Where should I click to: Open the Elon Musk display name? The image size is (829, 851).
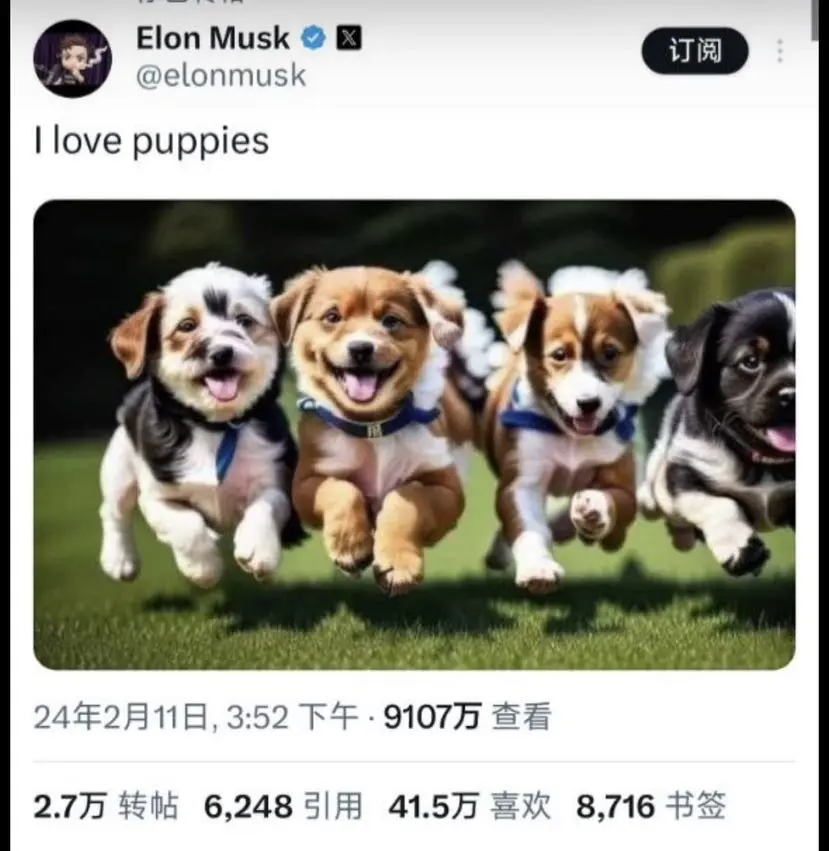(213, 39)
